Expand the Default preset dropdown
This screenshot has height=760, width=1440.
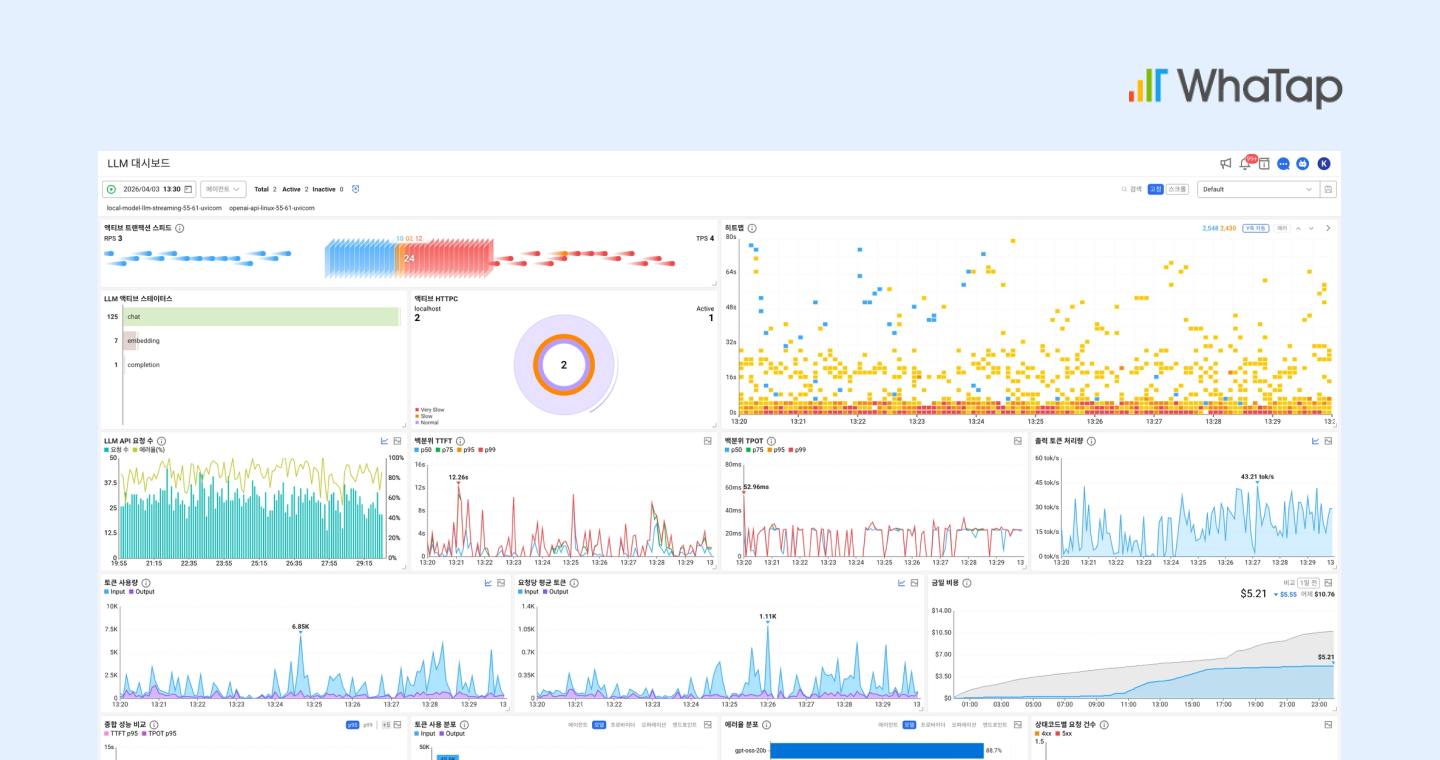click(1257, 189)
